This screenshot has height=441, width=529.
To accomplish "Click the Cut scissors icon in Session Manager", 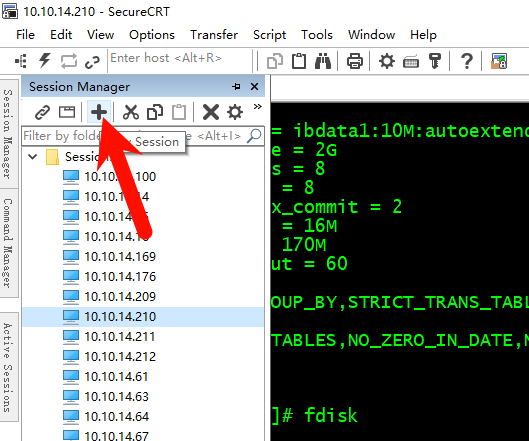I will pos(131,112).
